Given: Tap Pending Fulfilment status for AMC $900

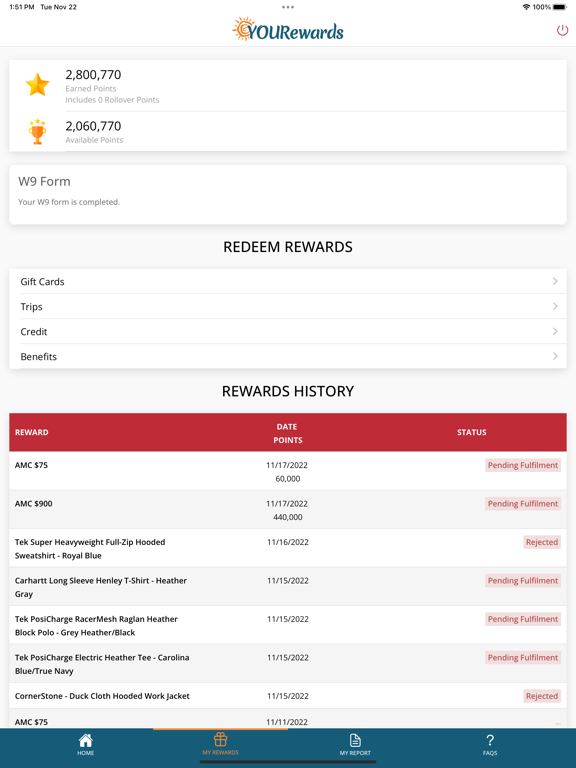Looking at the screenshot, I should [523, 504].
